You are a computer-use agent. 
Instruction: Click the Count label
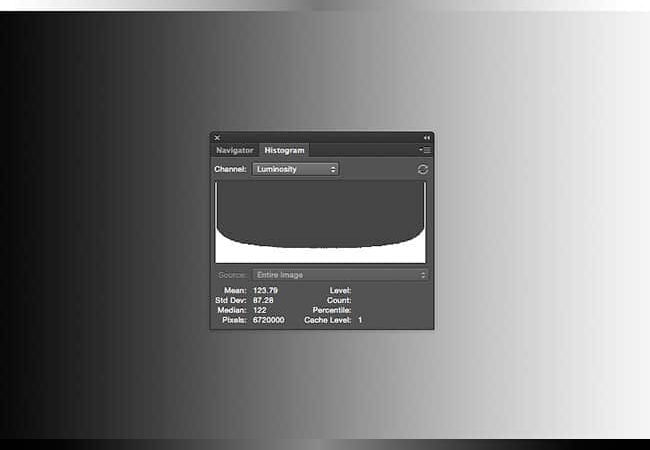(339, 300)
